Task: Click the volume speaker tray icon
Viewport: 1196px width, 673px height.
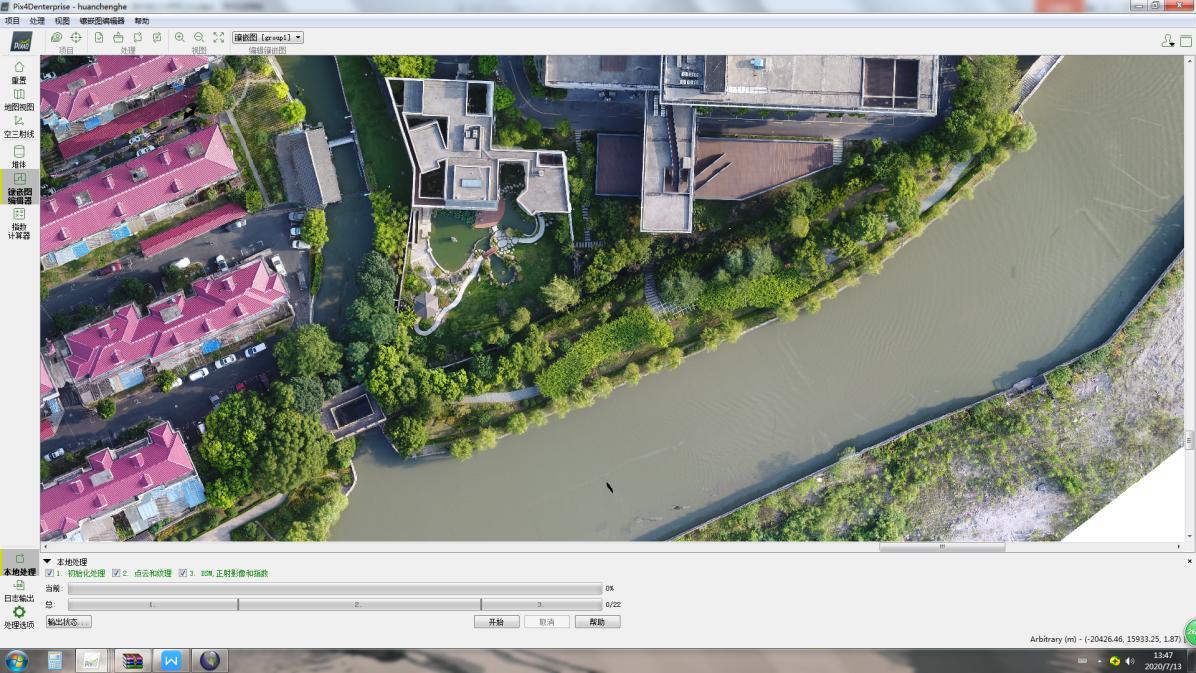Action: tap(1130, 661)
